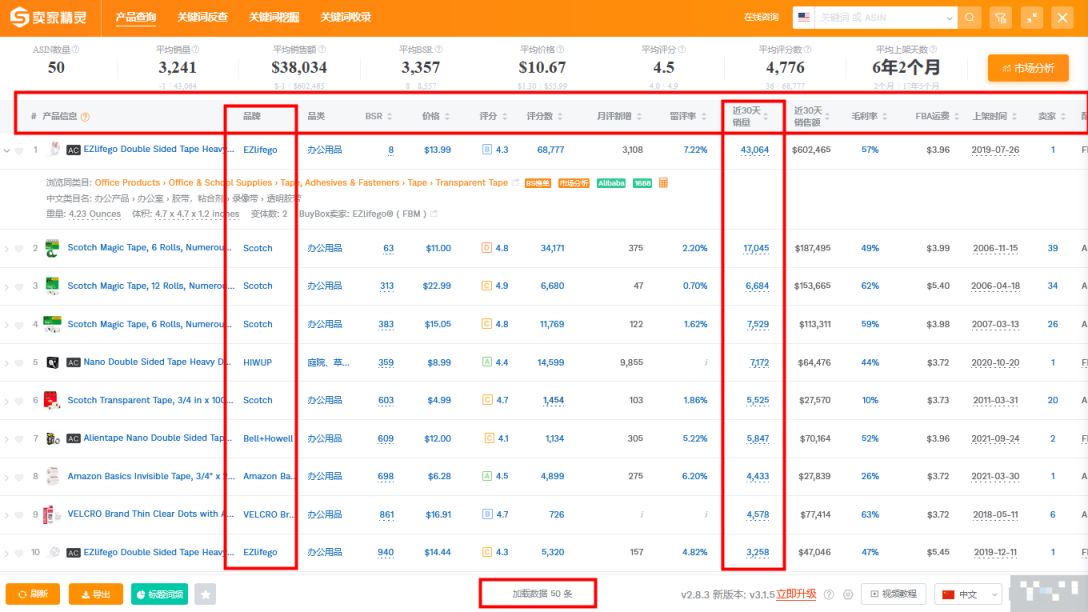Click the orange help icon beside 产品信息

tap(85, 117)
